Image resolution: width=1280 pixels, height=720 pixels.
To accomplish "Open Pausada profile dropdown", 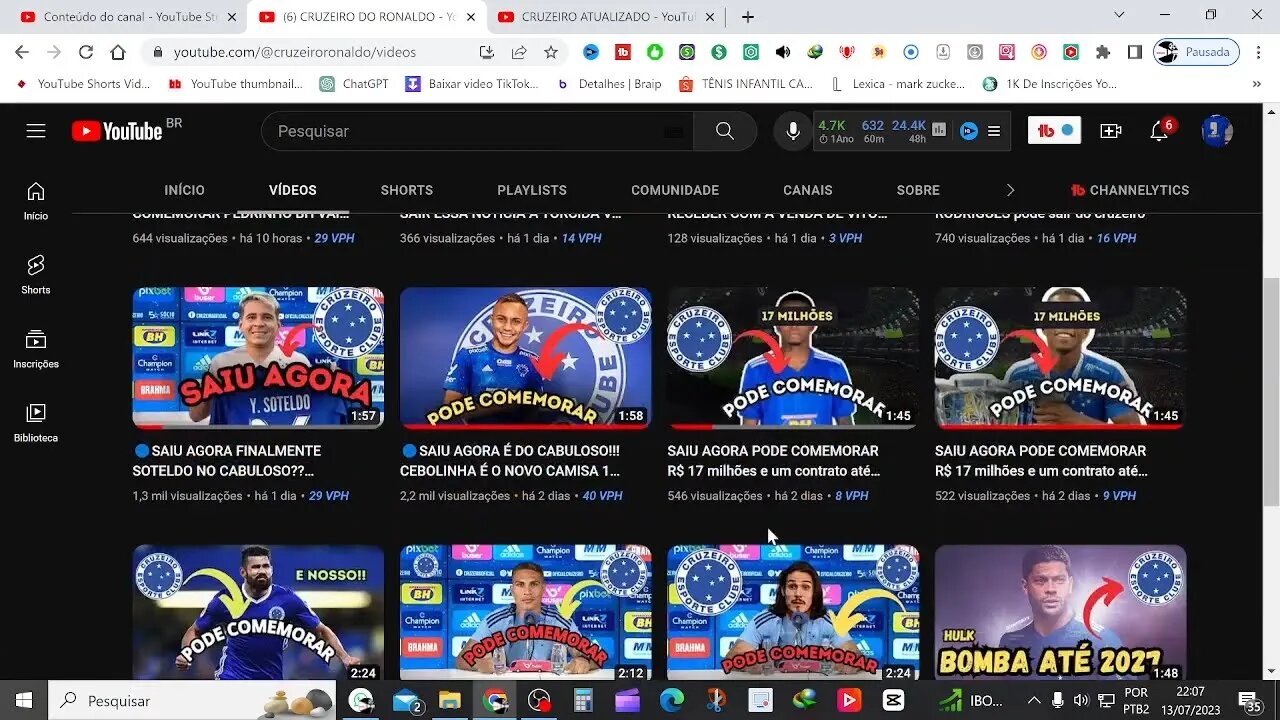I will coord(1196,52).
